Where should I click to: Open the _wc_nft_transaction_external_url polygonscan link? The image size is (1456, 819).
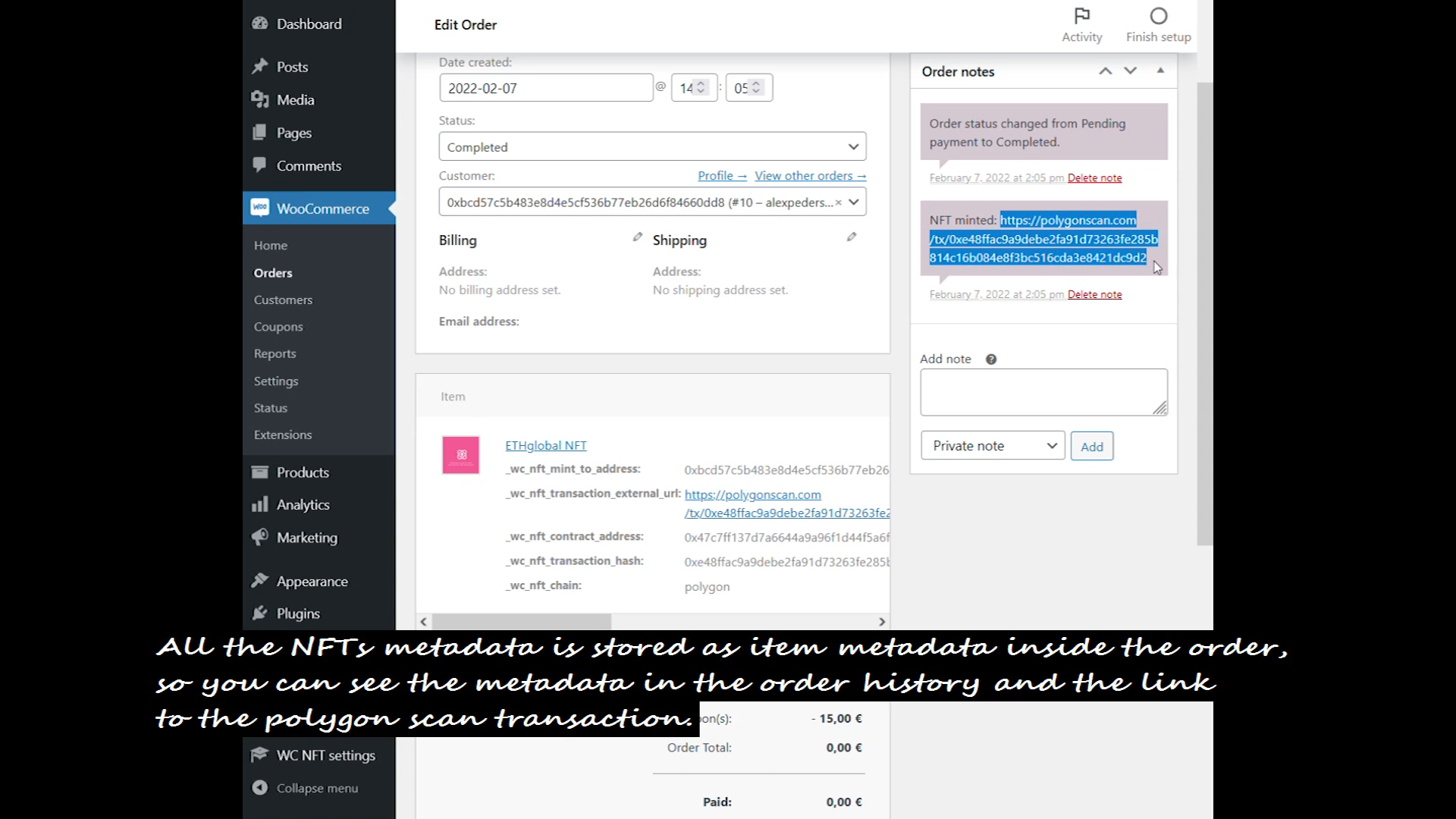click(787, 504)
